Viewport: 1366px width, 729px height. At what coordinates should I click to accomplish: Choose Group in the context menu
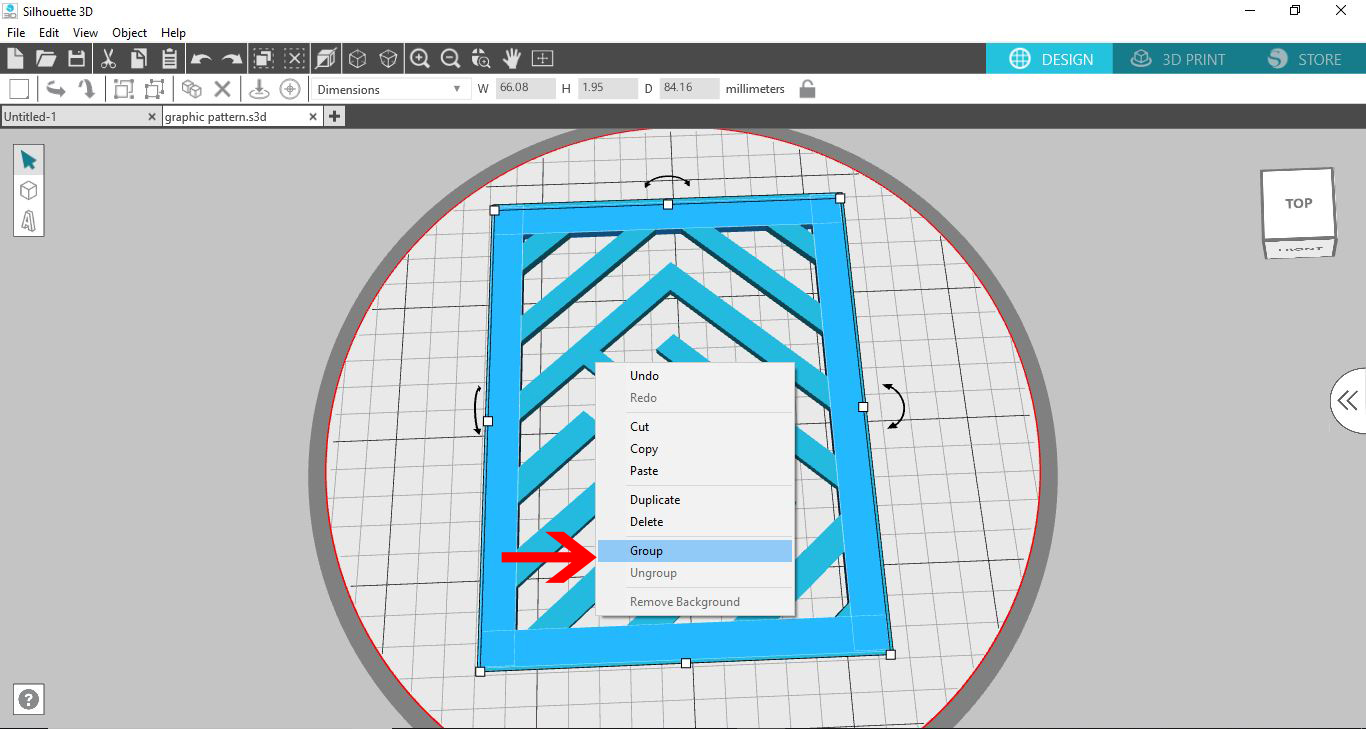point(695,551)
